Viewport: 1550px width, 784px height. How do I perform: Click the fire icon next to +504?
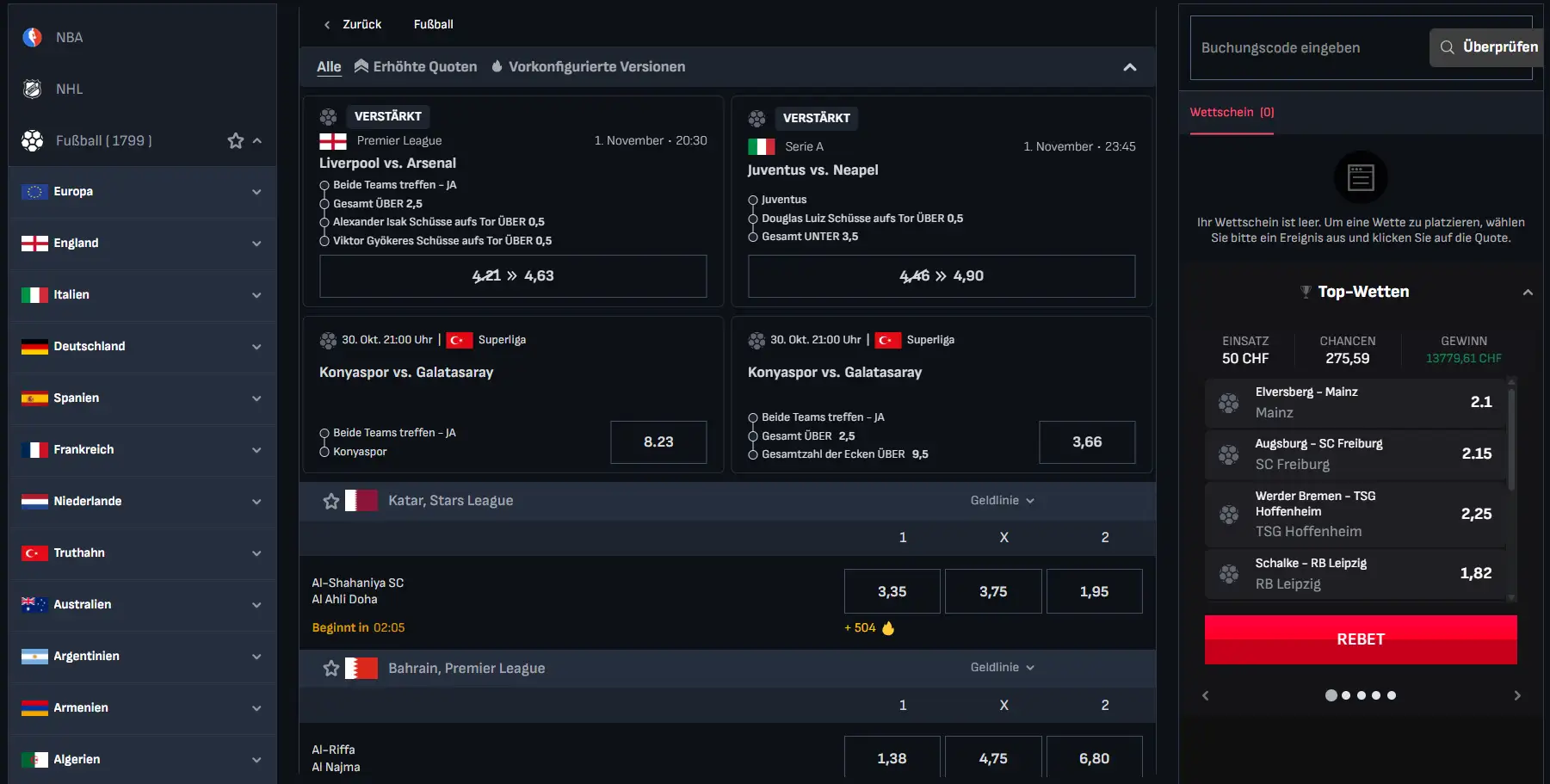click(x=888, y=627)
